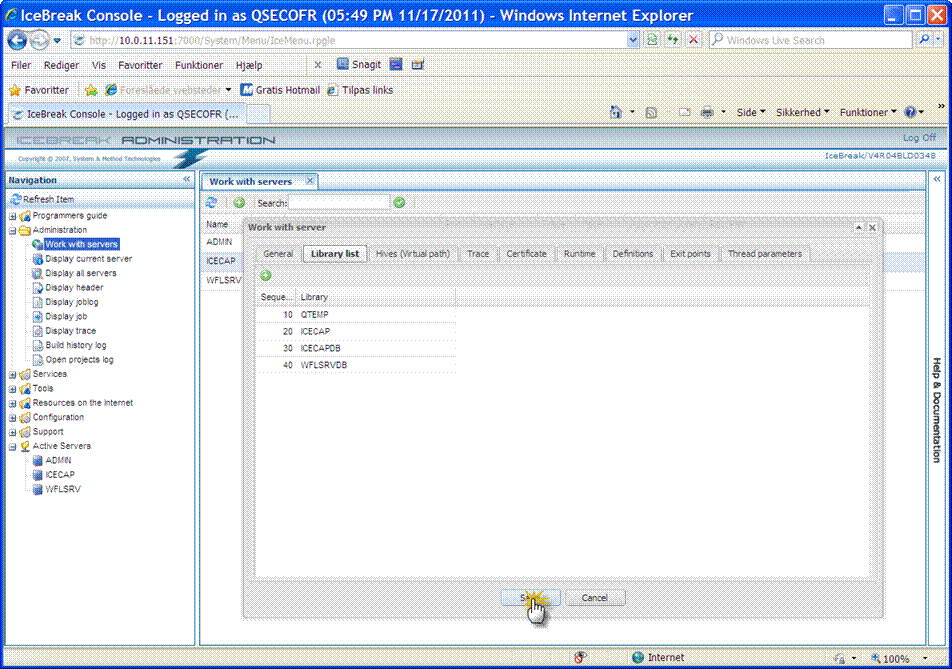Click the Log Off link
The image size is (952, 669).
pyautogui.click(x=919, y=138)
